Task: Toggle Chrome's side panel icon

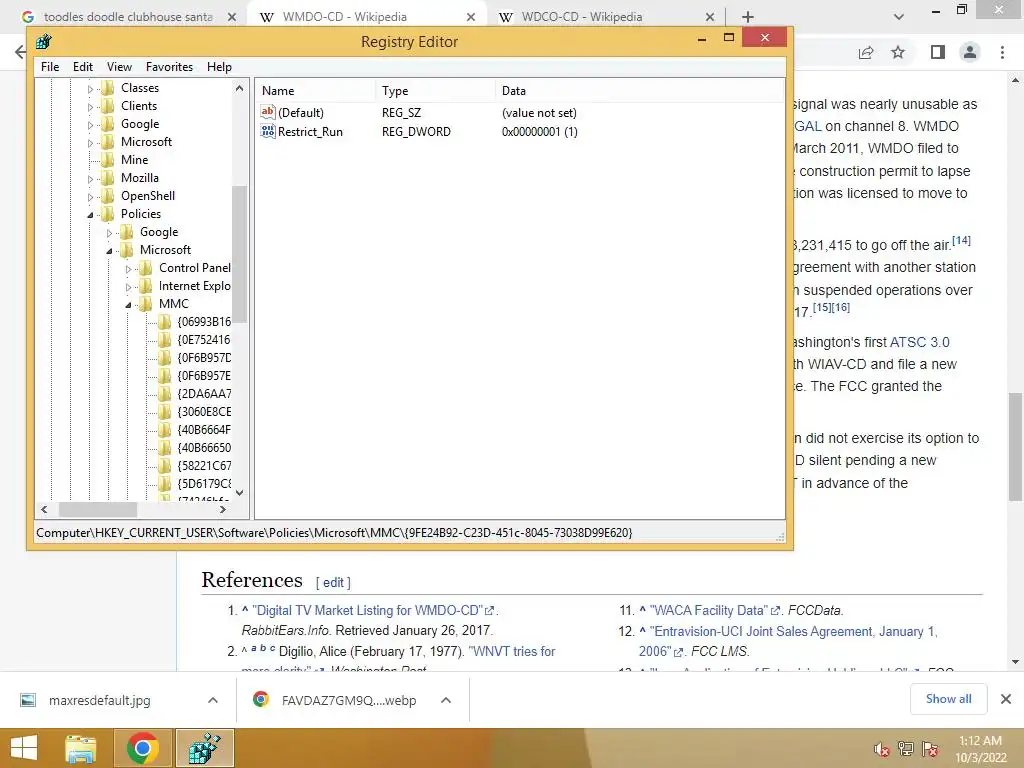Action: pyautogui.click(x=938, y=52)
